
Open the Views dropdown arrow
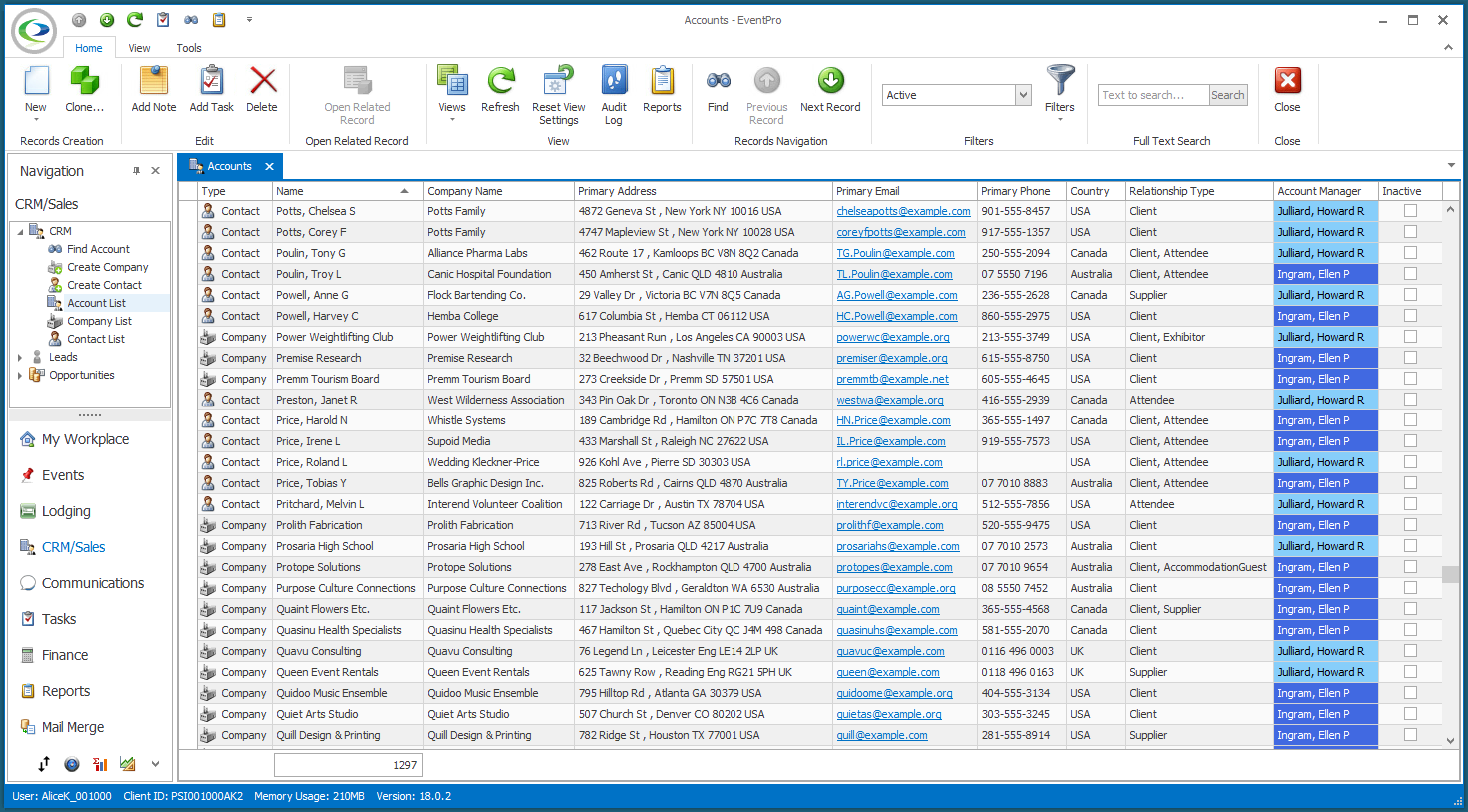coord(452,120)
